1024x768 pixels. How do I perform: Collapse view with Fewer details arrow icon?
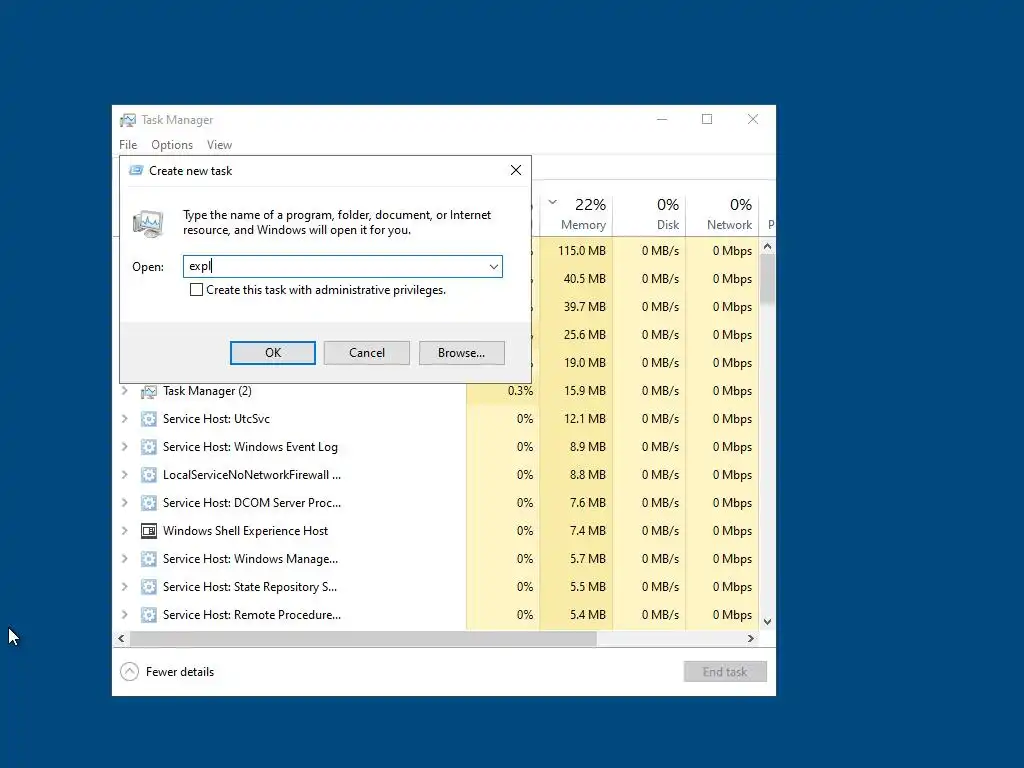pos(129,671)
